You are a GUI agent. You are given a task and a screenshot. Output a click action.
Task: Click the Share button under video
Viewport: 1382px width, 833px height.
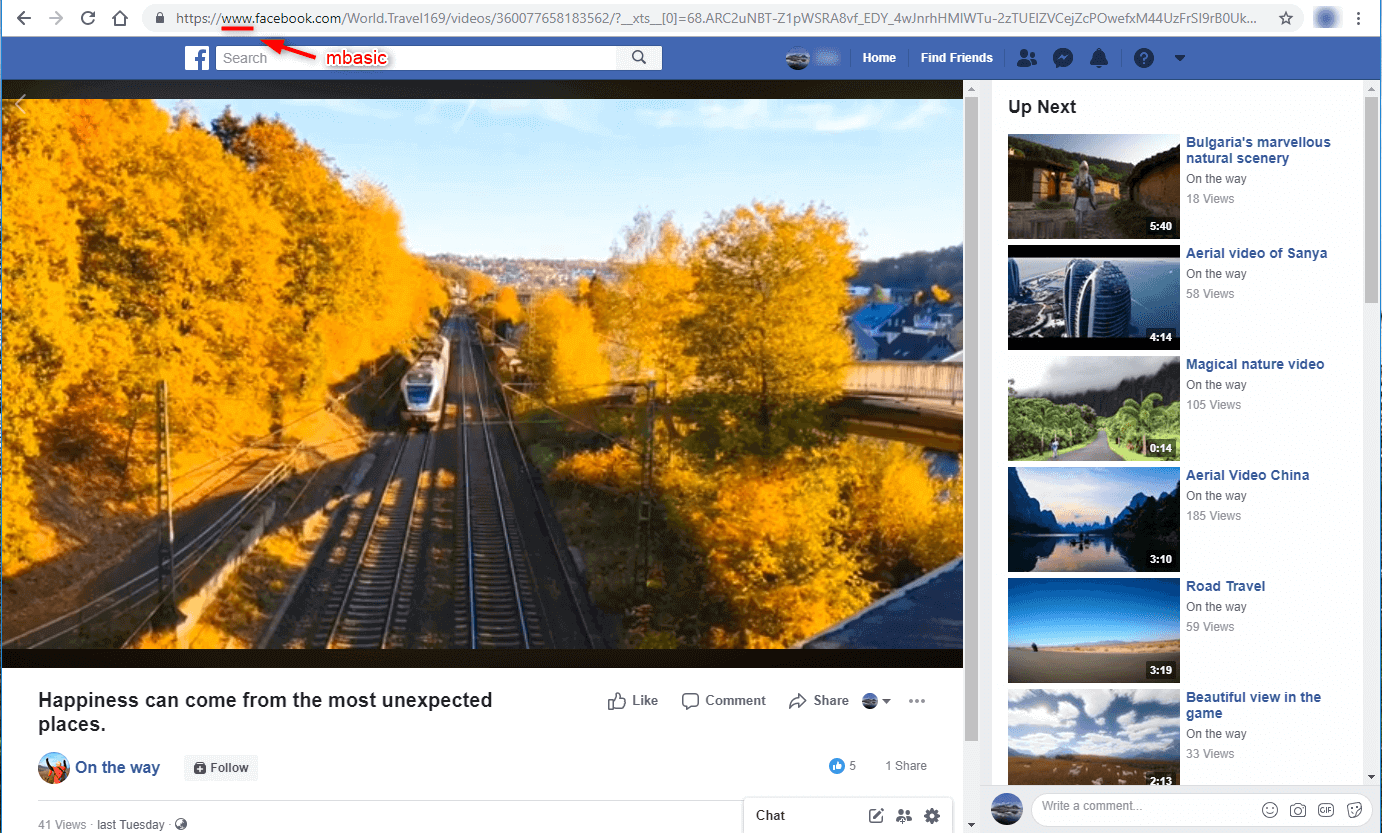click(819, 701)
